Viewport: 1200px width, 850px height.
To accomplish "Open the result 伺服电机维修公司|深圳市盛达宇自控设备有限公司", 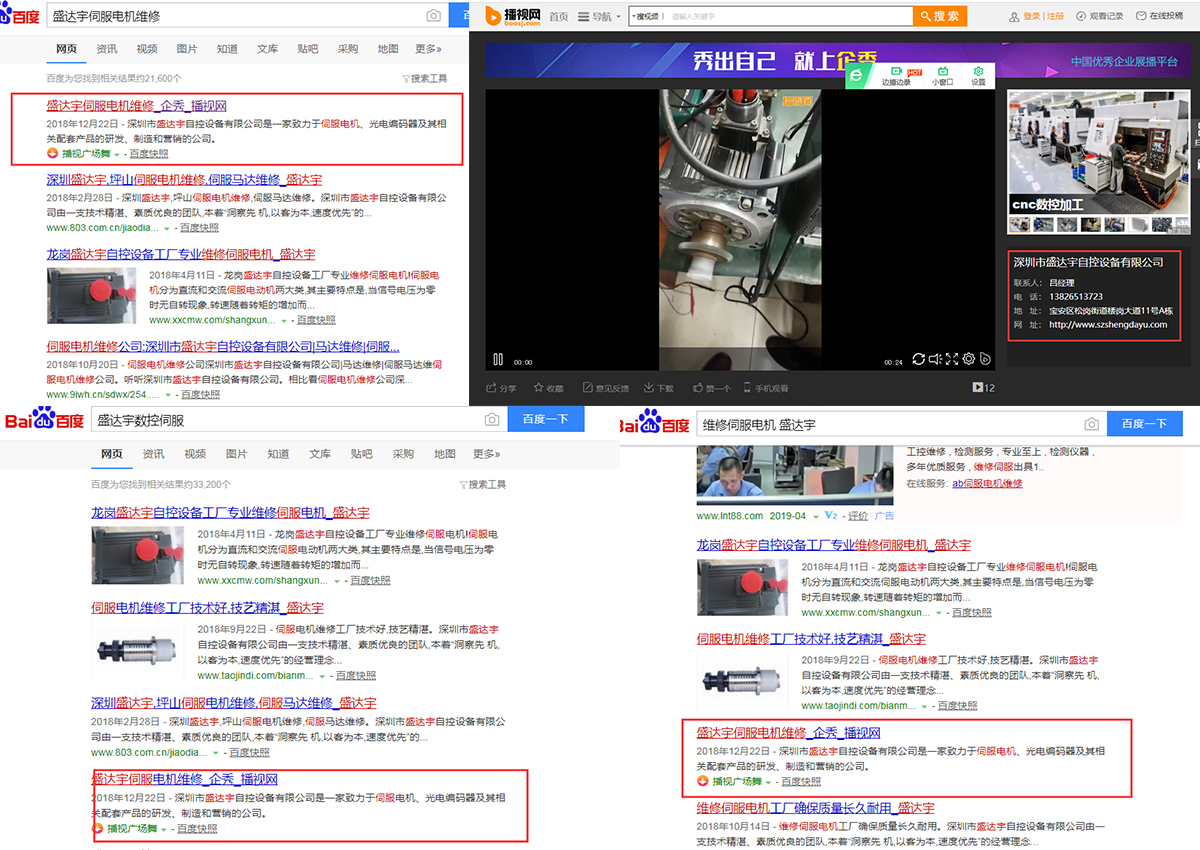I will pyautogui.click(x=223, y=347).
